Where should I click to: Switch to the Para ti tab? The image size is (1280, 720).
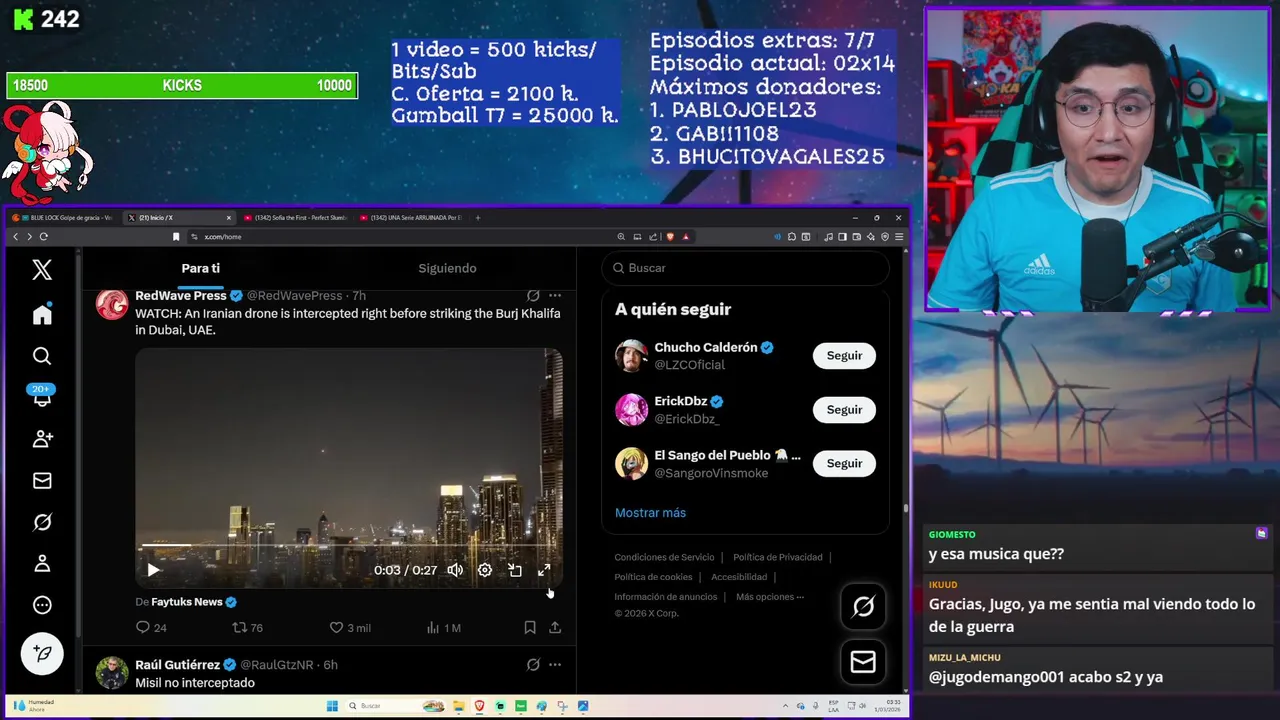coord(201,268)
